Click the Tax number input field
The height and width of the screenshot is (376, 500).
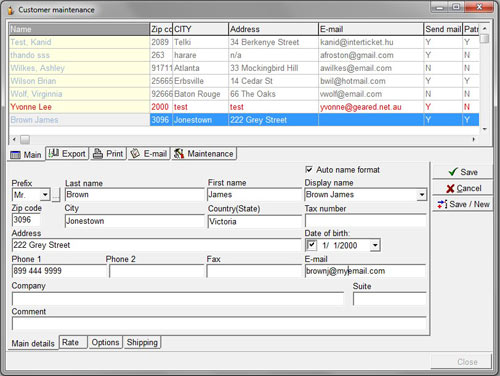click(x=365, y=221)
